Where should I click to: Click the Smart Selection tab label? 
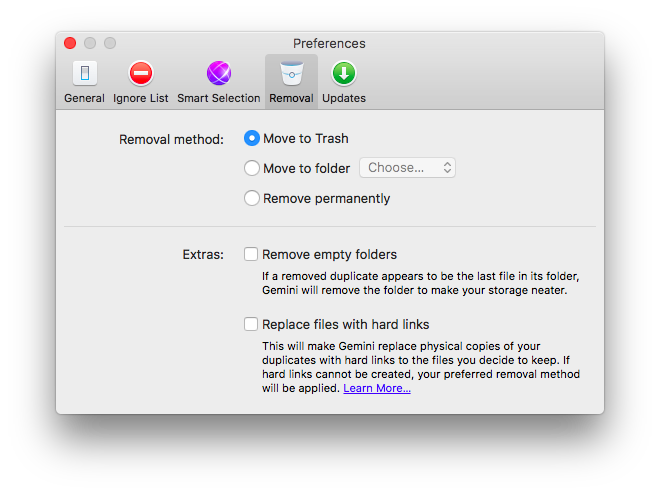(x=219, y=98)
